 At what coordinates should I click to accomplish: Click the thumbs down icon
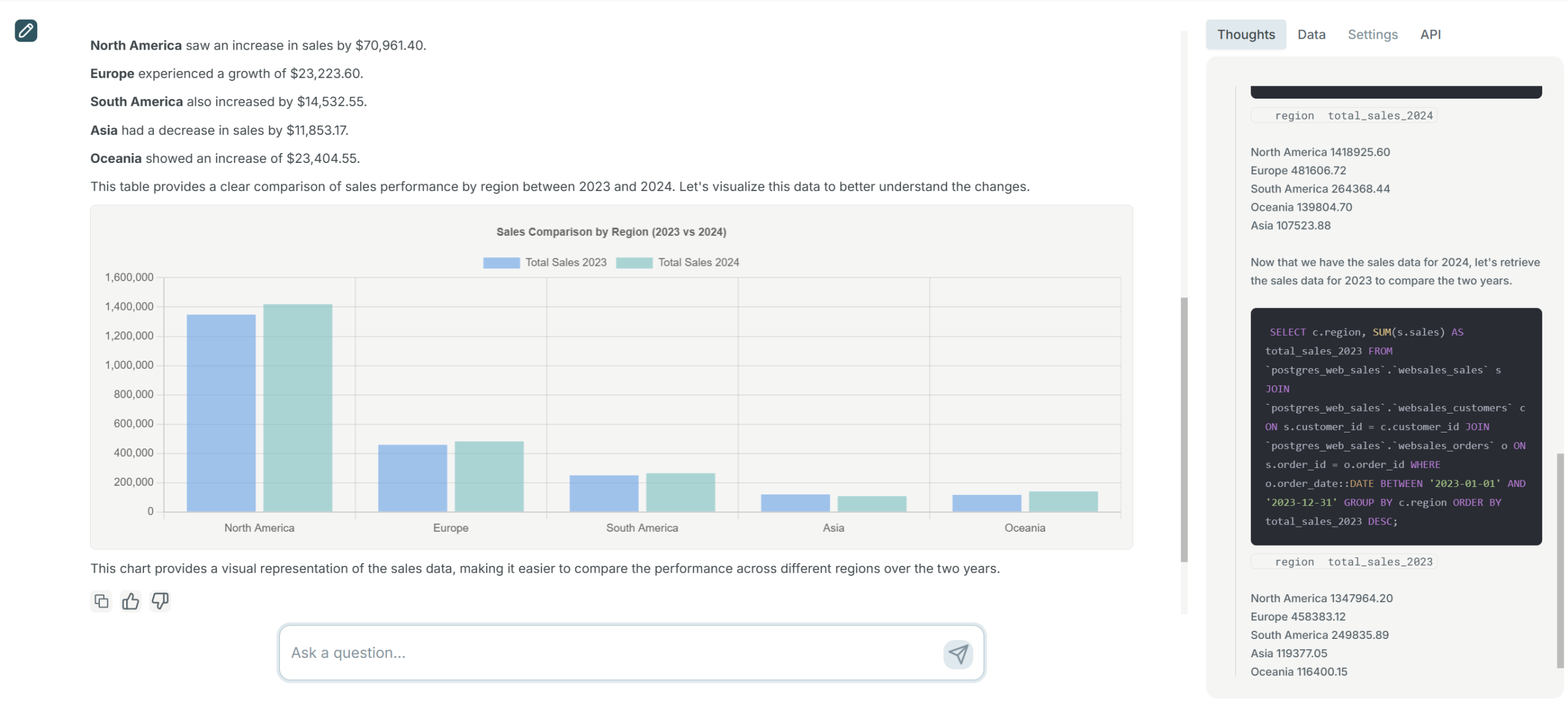[160, 601]
